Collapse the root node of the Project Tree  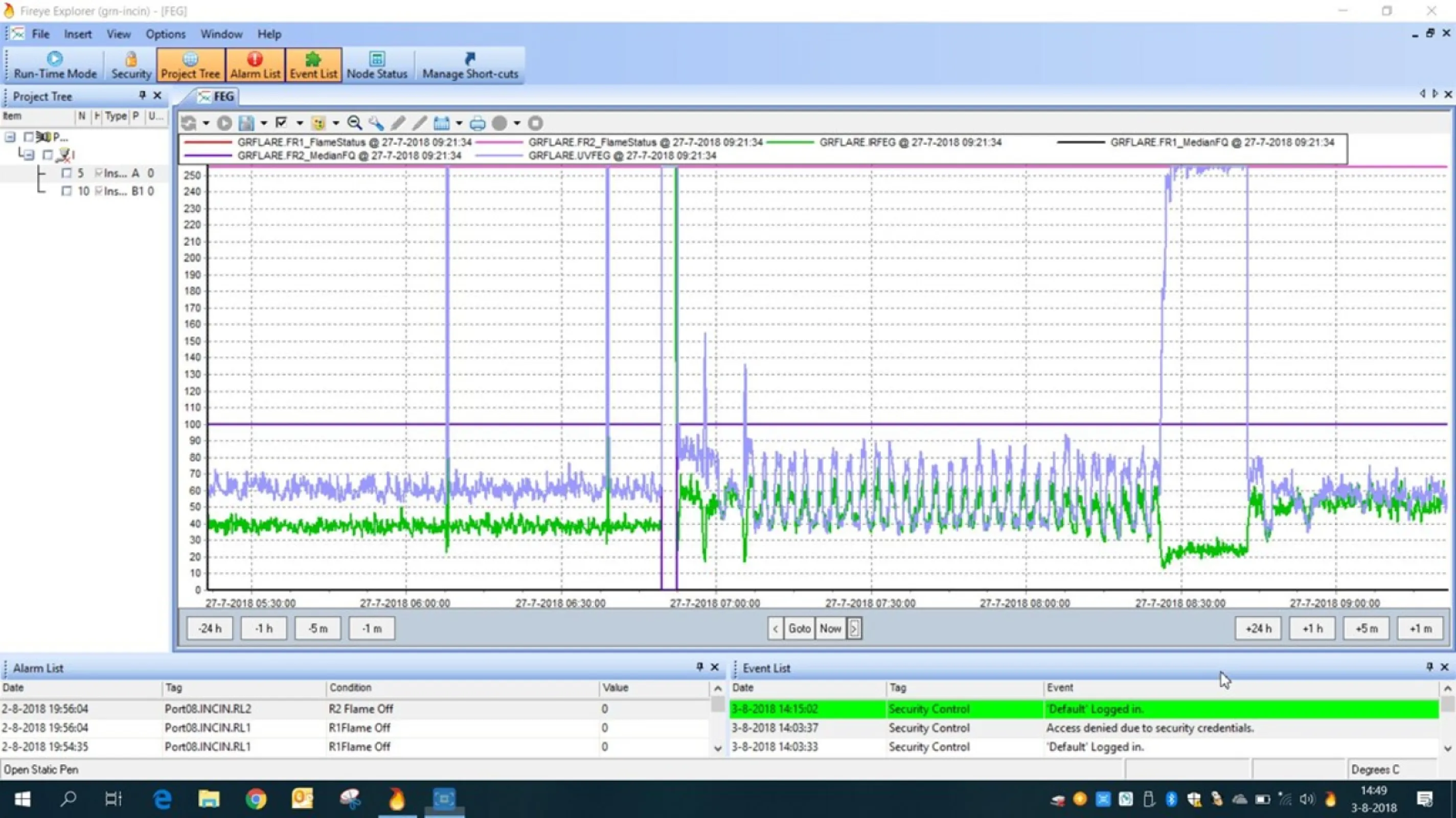click(10, 137)
